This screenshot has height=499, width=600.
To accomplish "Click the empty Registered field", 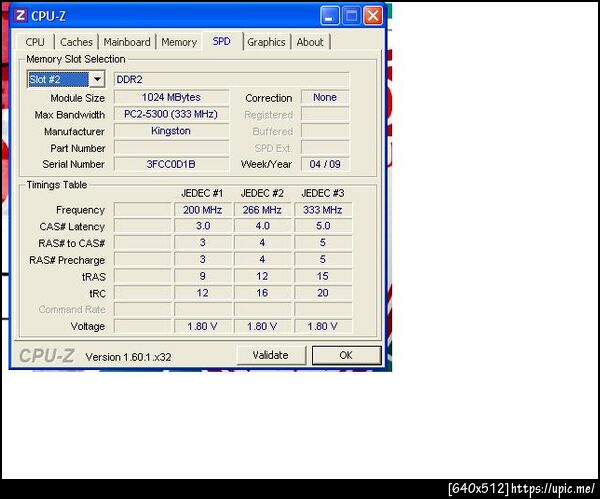I will pos(325,114).
